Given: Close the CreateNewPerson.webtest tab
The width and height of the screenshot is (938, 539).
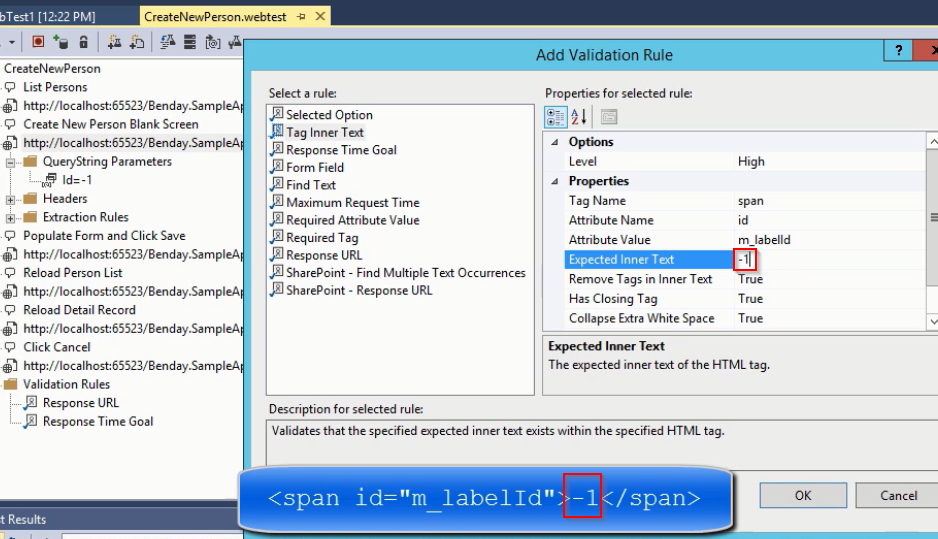Looking at the screenshot, I should click(x=320, y=16).
